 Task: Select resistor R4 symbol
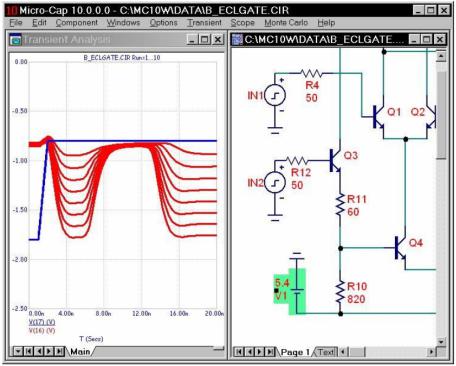tap(311, 73)
